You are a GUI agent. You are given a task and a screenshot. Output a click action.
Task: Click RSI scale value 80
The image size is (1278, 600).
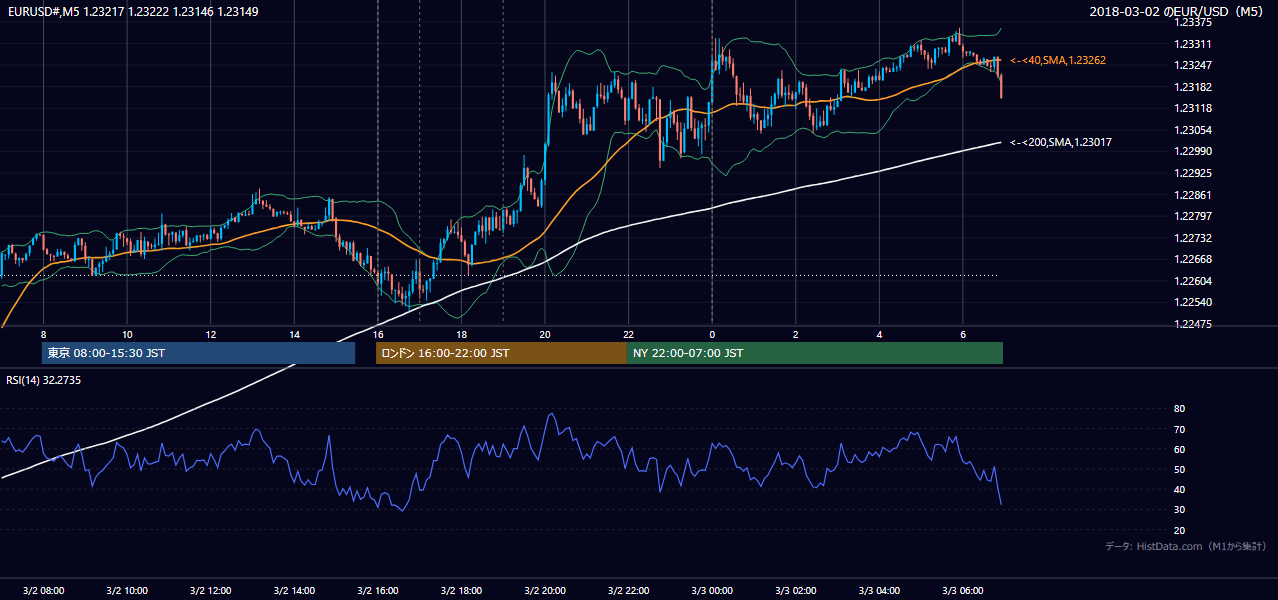tap(1179, 409)
